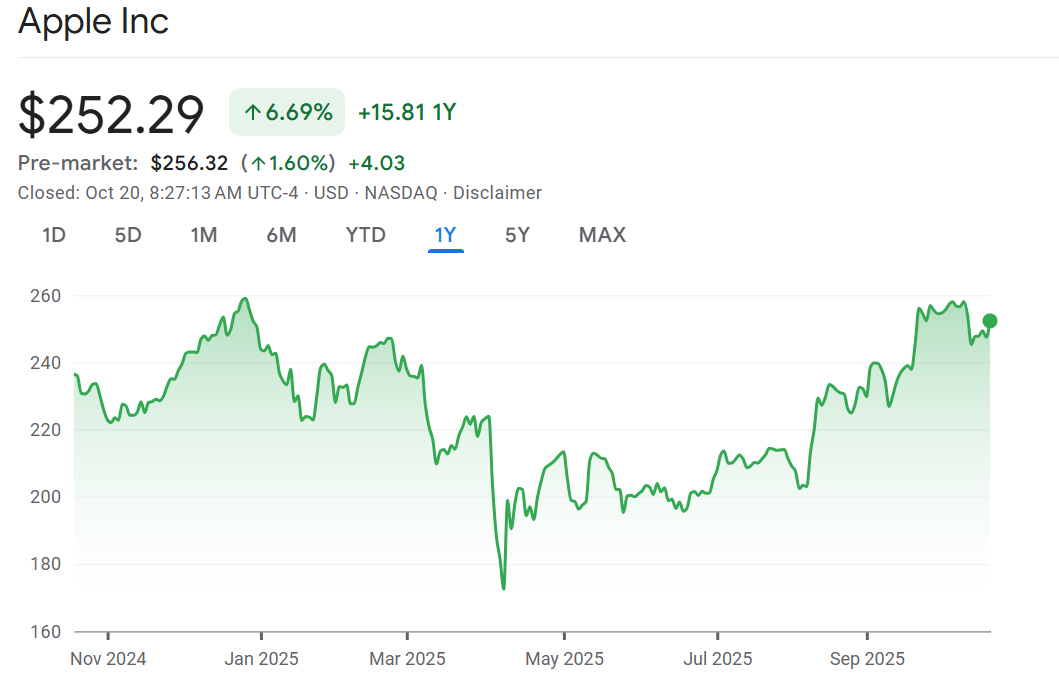
Task: Click the $252.29 current price
Action: tap(111, 114)
